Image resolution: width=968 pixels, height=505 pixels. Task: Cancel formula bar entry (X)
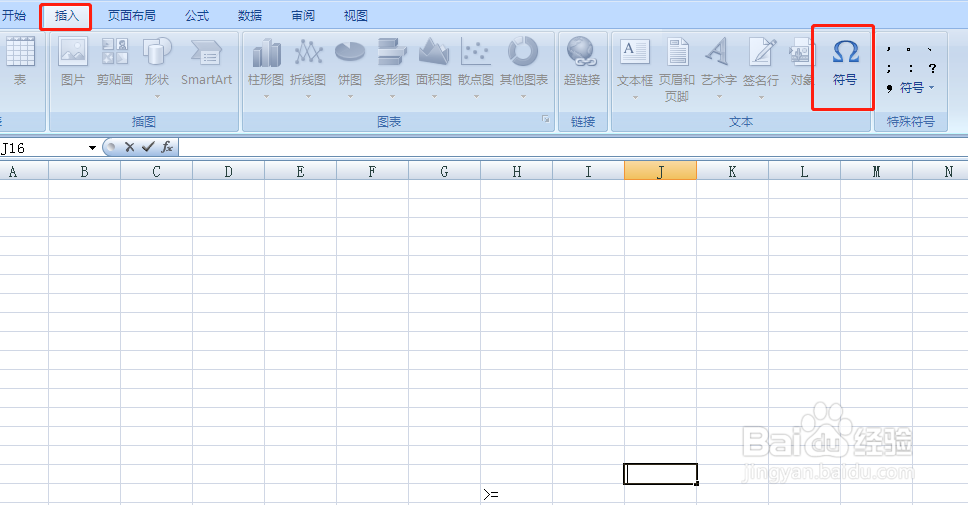[x=129, y=147]
